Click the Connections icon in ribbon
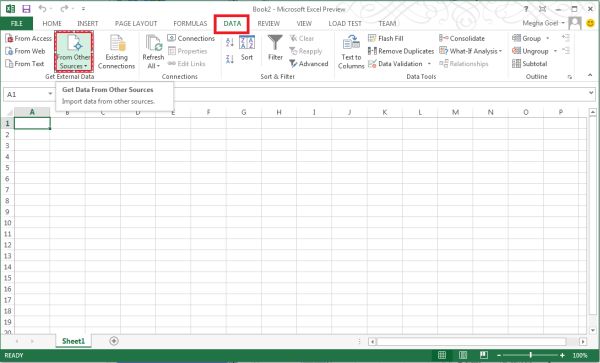This screenshot has width=600, height=363. [x=171, y=38]
